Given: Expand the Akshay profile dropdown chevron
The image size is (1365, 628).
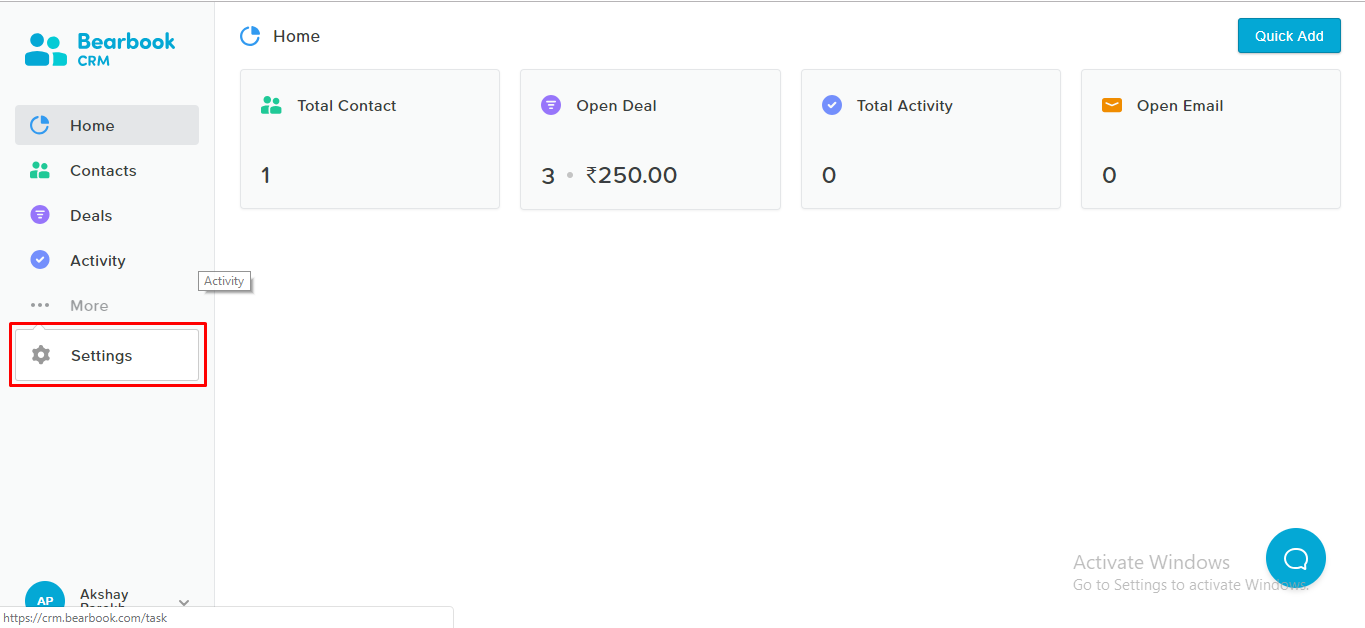Looking at the screenshot, I should click(184, 603).
